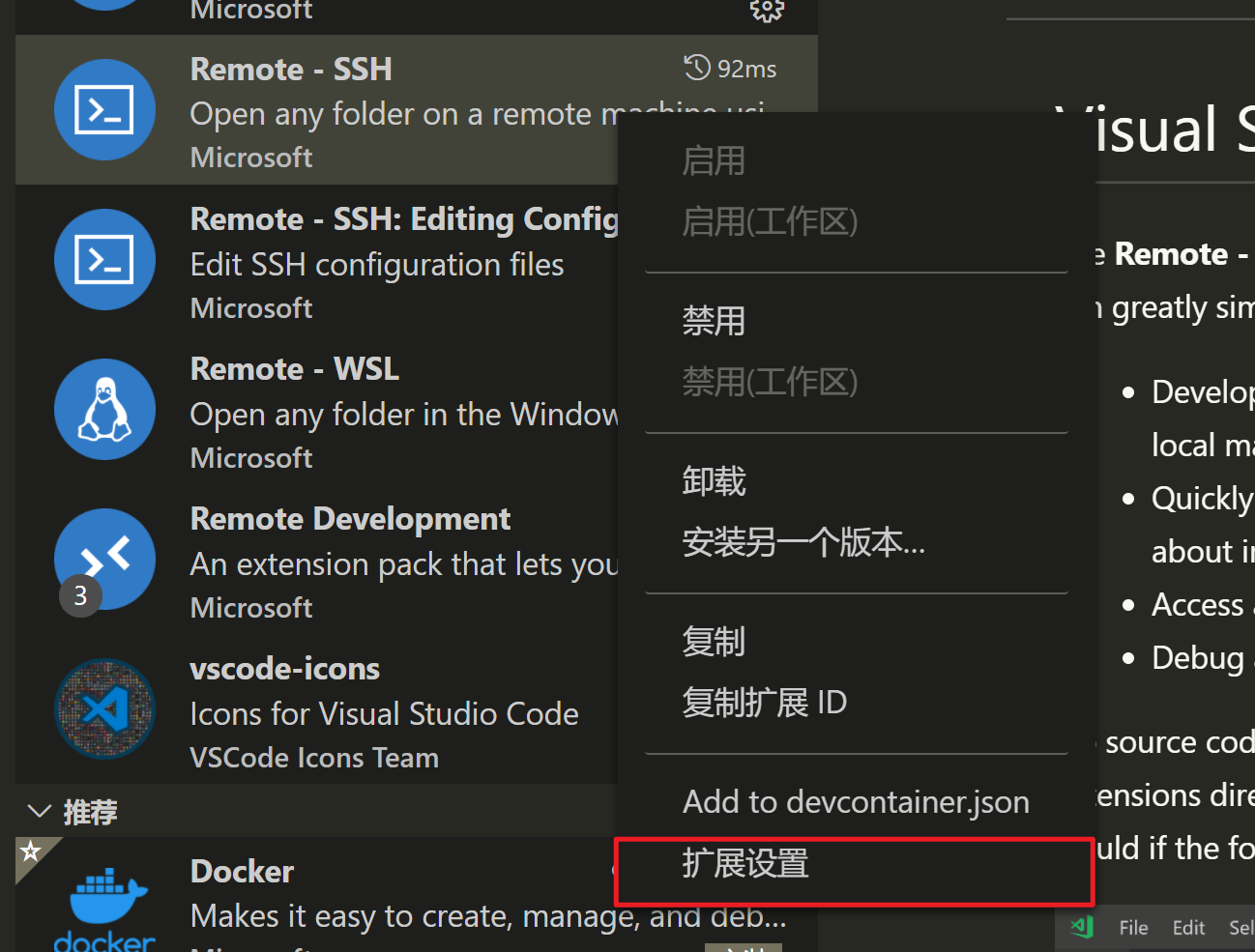Click the VSCode Icons Team publisher name

point(314,758)
